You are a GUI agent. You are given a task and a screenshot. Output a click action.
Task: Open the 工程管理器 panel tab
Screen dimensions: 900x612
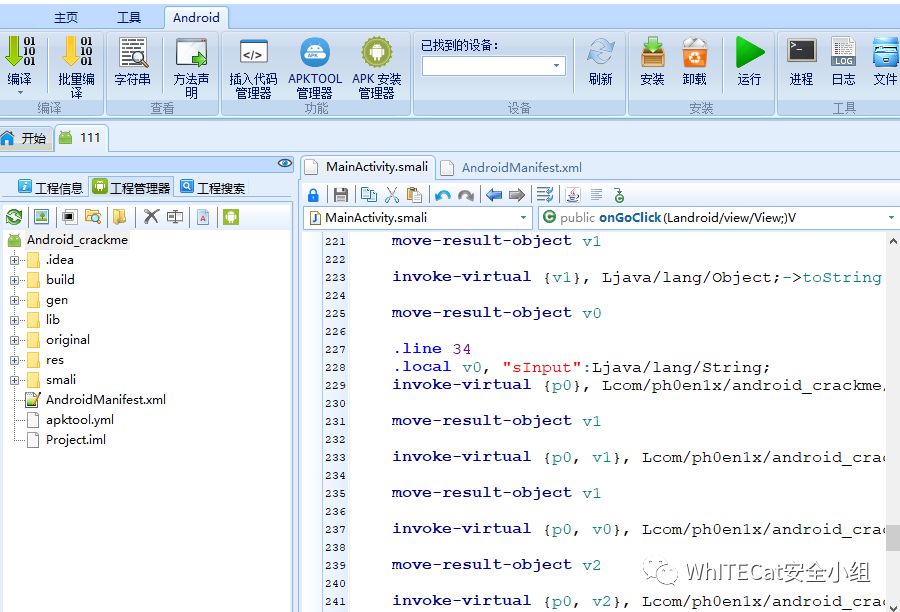(131, 187)
